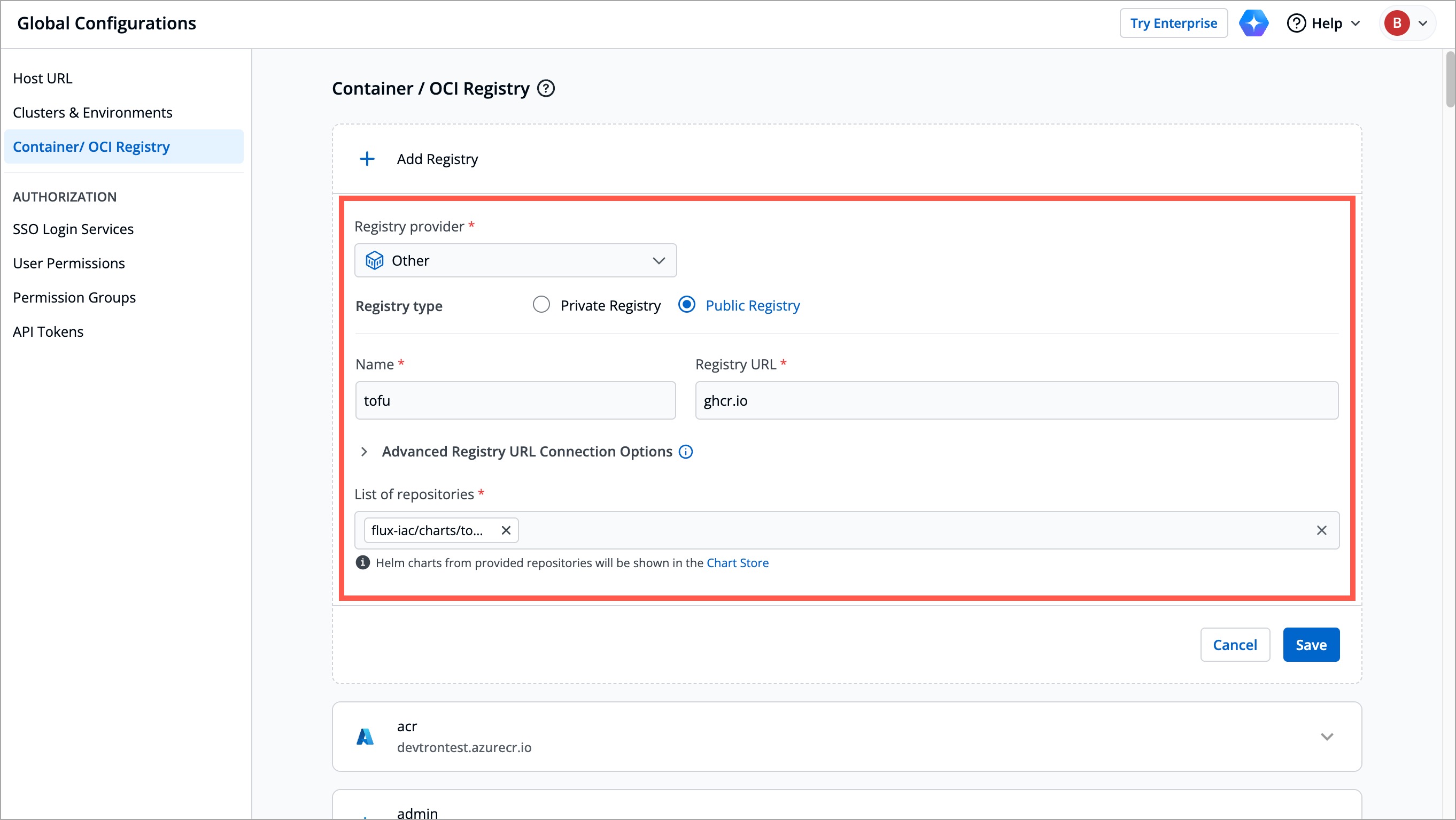The image size is (1456, 820).
Task: Clear all repositories using the field's X icon
Action: coord(1322,530)
